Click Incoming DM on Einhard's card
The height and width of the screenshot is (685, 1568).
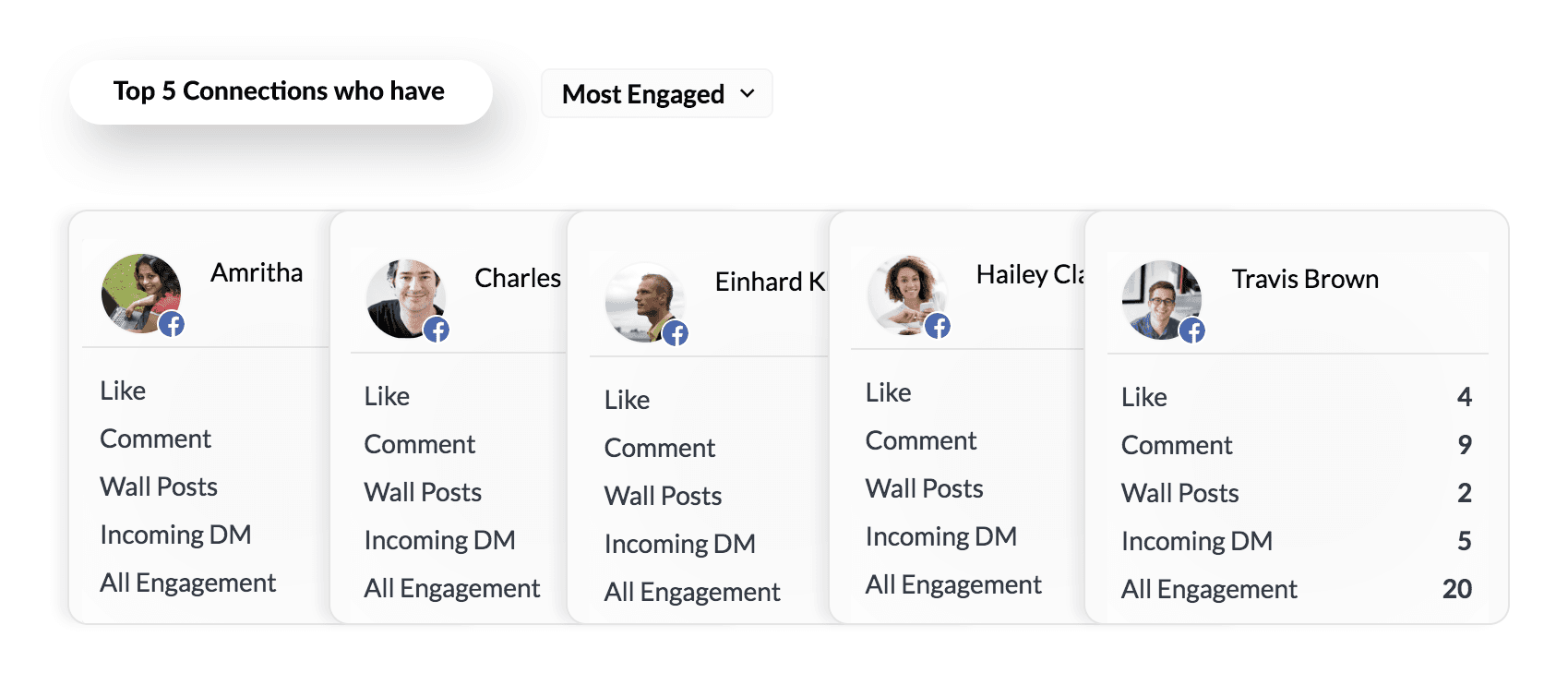pos(680,544)
